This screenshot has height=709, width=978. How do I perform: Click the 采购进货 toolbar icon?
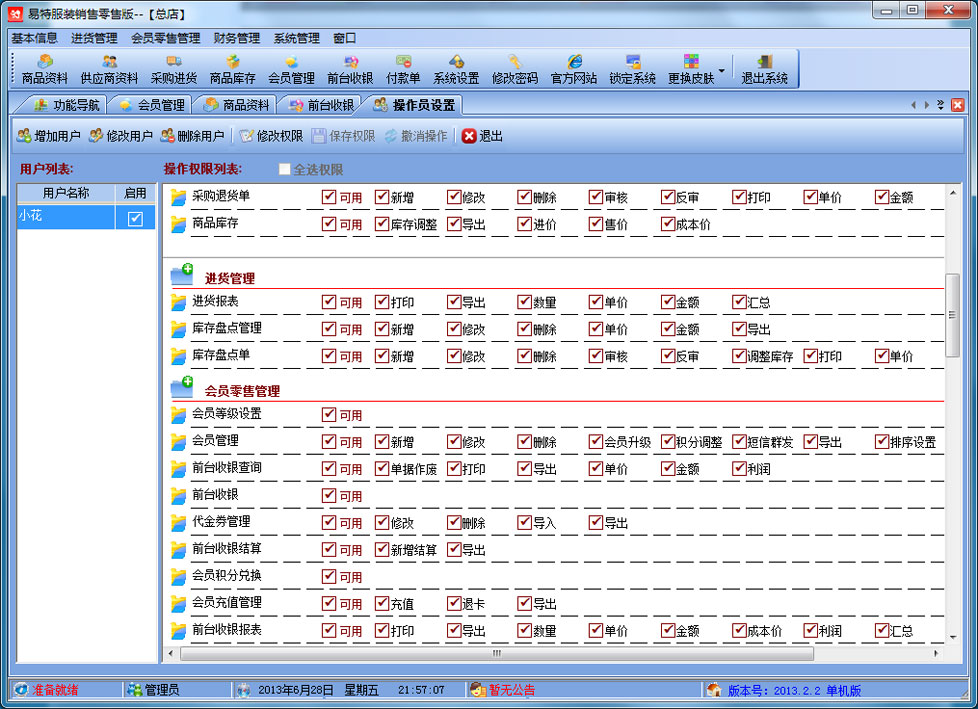[174, 69]
